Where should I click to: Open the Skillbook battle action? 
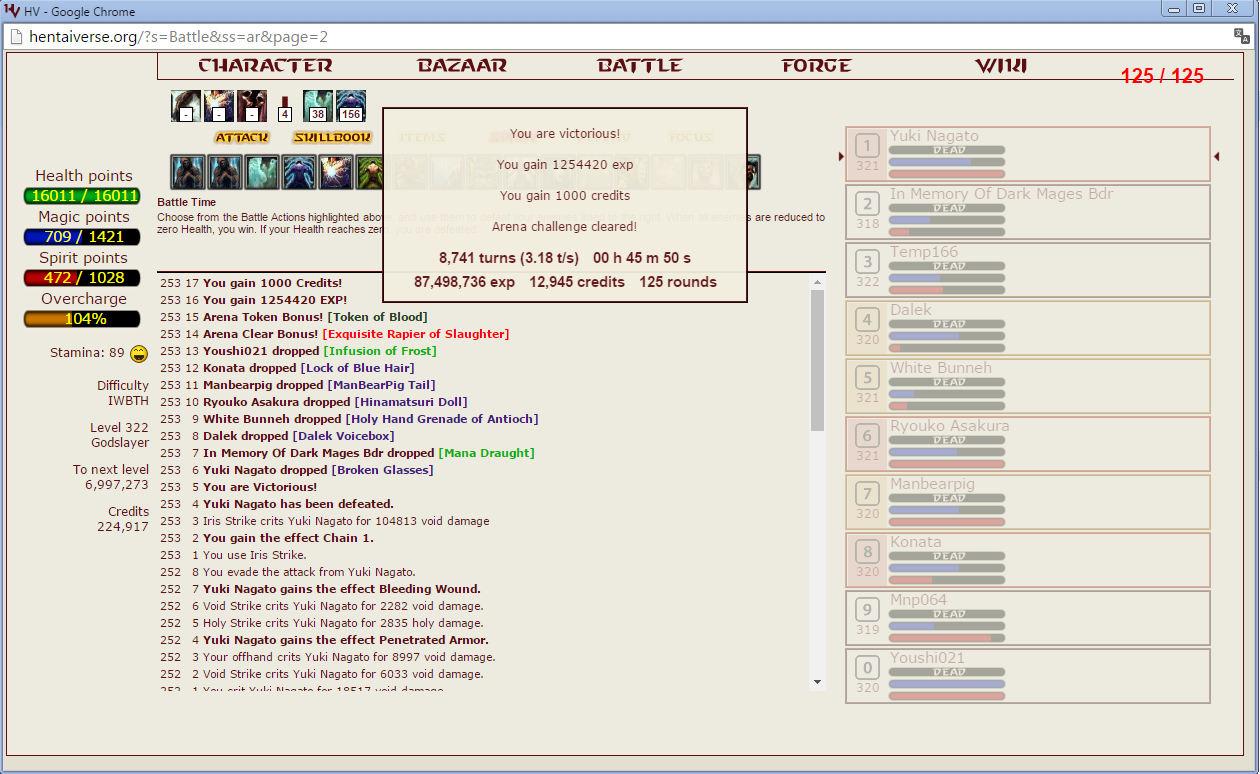click(332, 137)
